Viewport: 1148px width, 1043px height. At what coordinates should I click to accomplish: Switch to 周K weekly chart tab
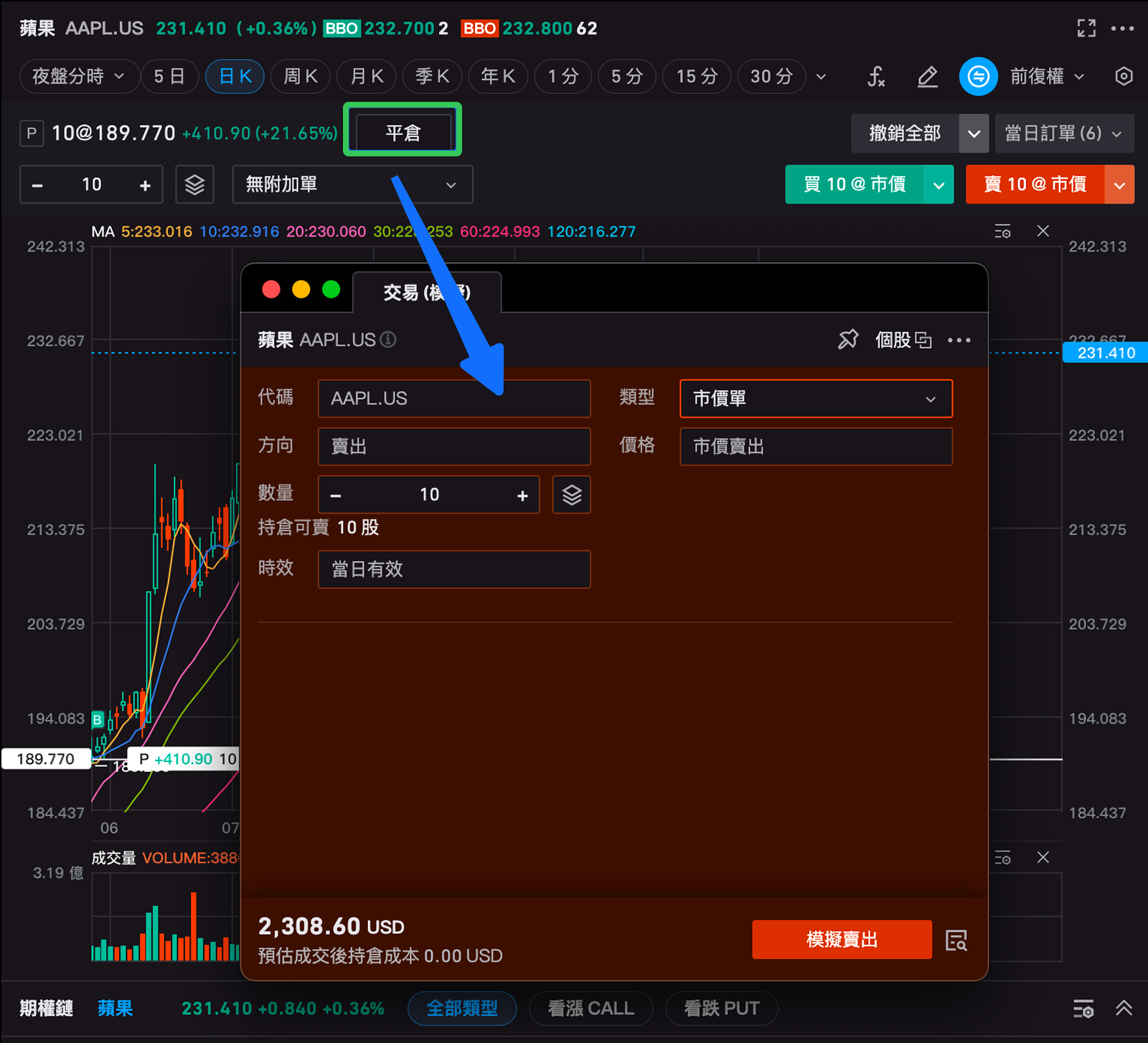(301, 77)
